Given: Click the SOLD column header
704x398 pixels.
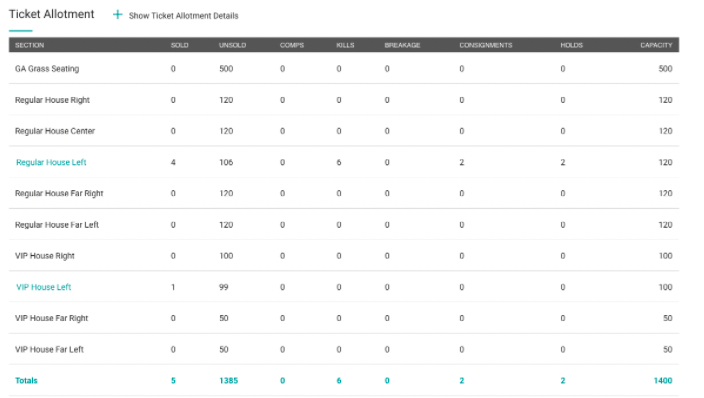Looking at the screenshot, I should (180, 45).
